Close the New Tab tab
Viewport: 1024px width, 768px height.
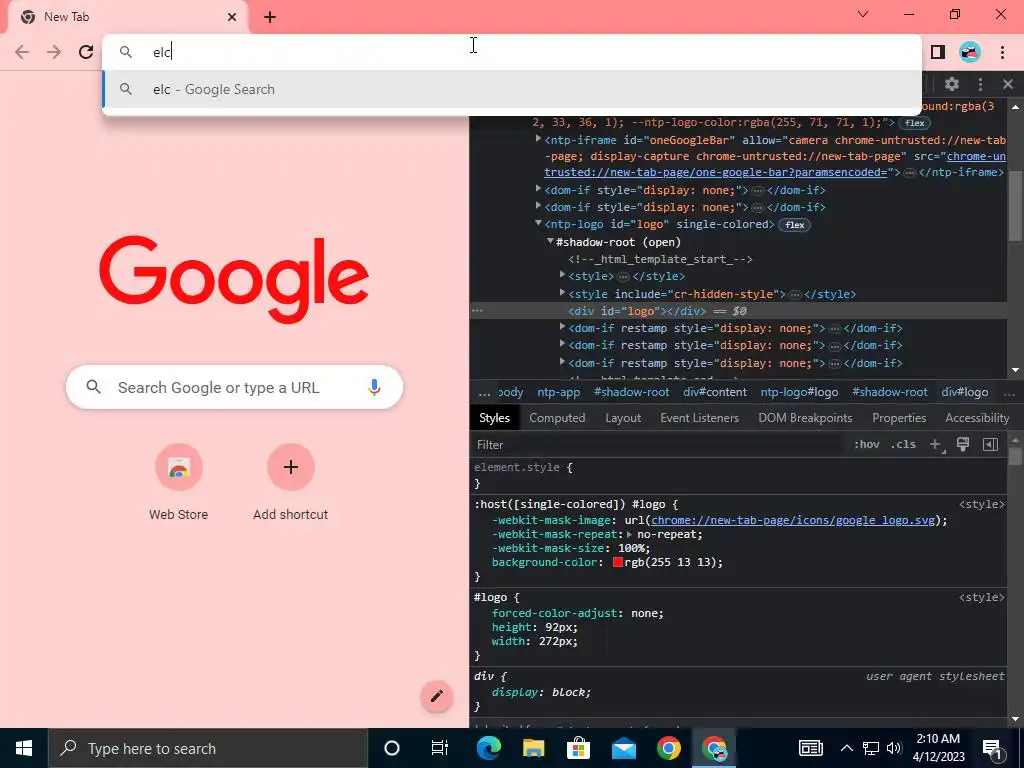(232, 17)
